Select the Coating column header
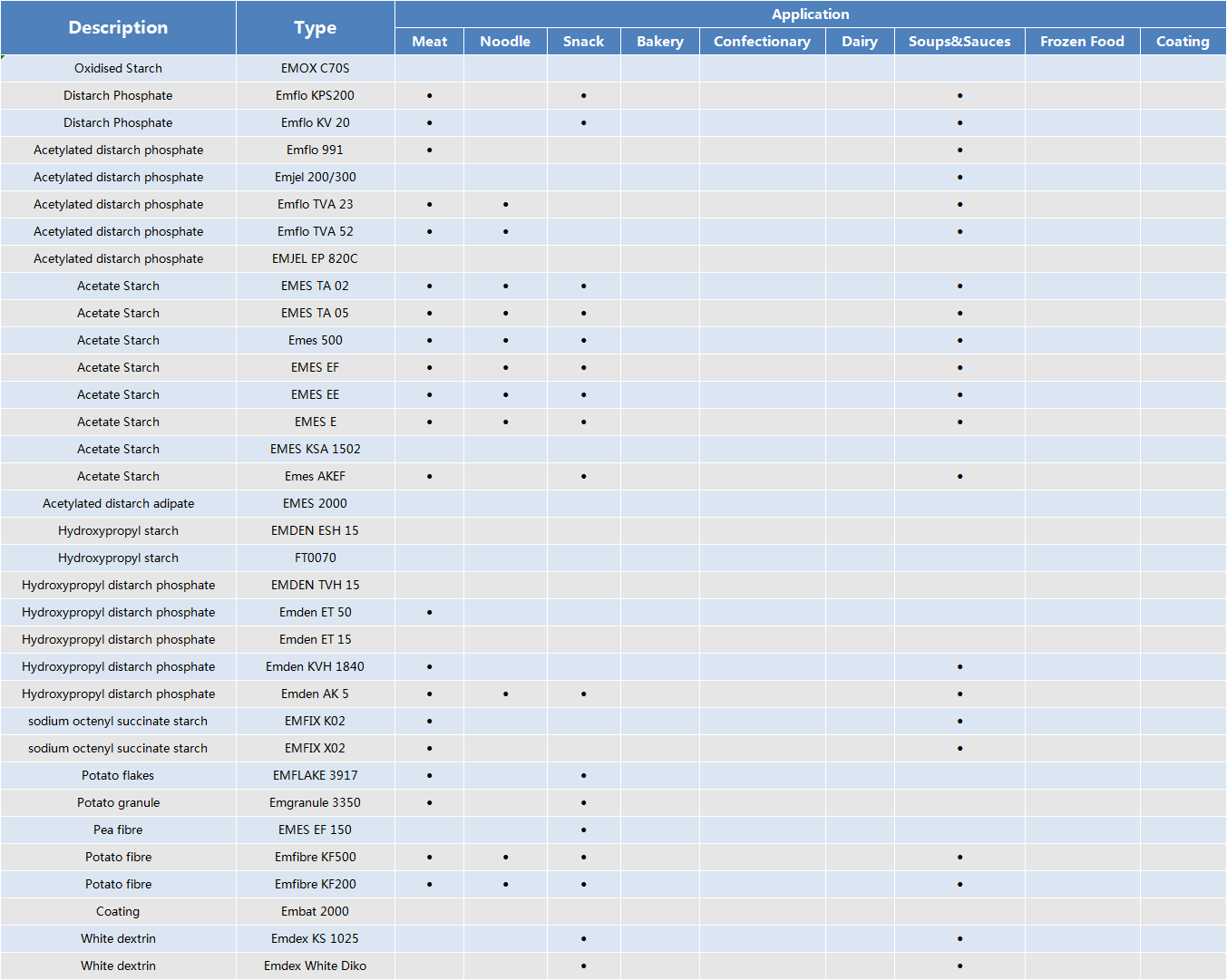 coord(1183,41)
